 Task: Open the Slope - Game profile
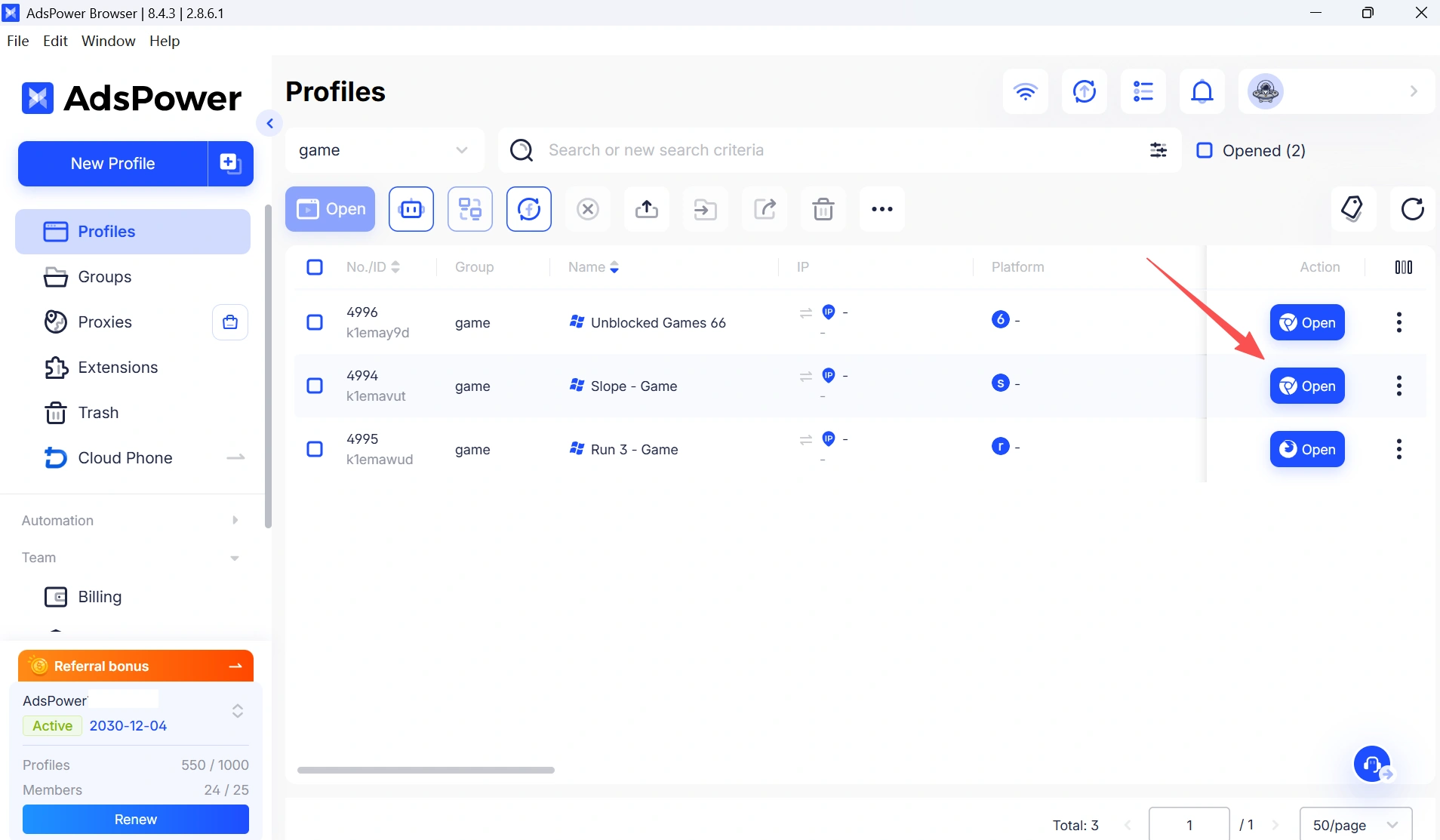1307,386
